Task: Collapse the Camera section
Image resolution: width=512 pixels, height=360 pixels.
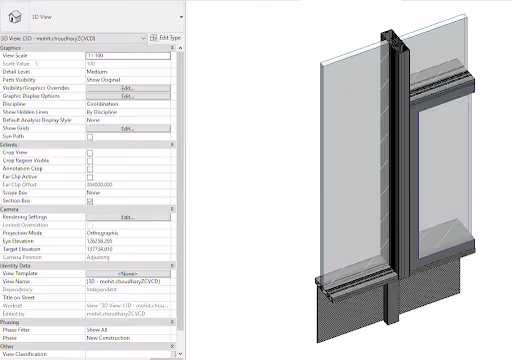Action: point(172,209)
